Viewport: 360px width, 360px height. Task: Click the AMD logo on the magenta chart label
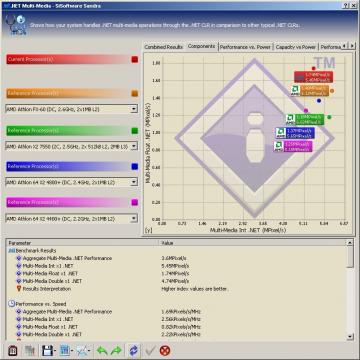point(278,146)
